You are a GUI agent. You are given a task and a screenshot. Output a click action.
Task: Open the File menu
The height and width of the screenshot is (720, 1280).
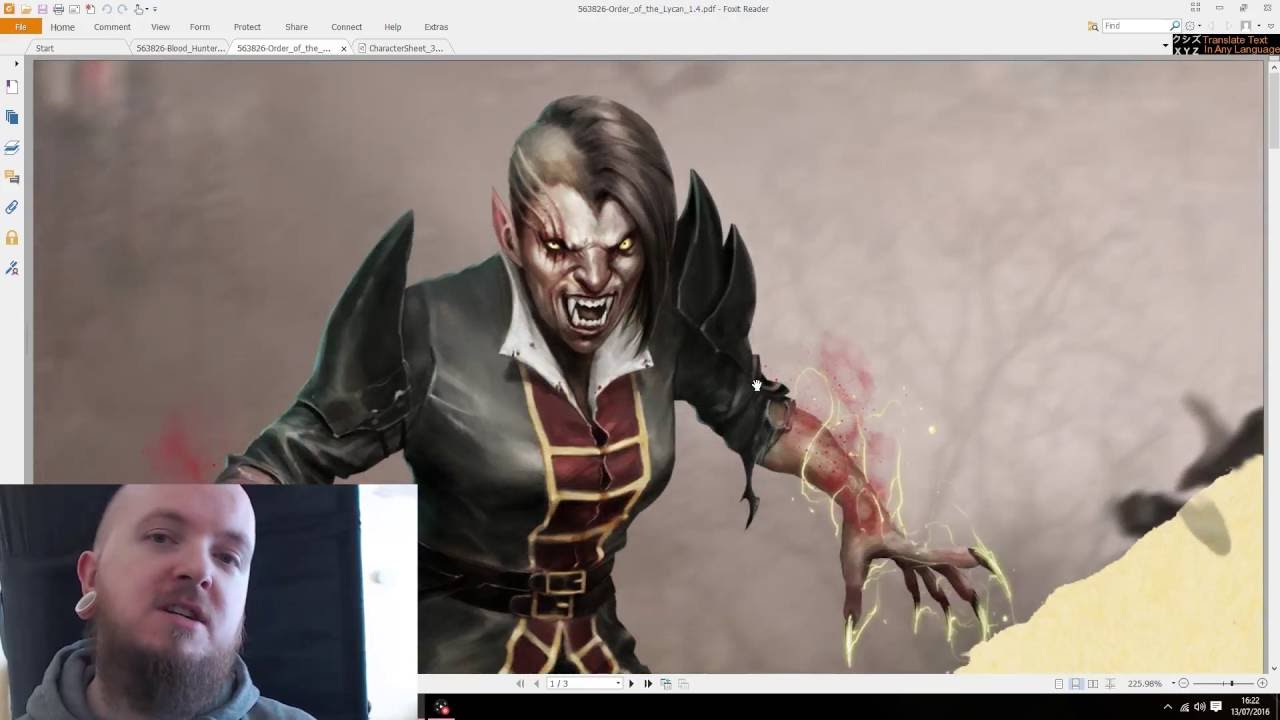(x=20, y=27)
